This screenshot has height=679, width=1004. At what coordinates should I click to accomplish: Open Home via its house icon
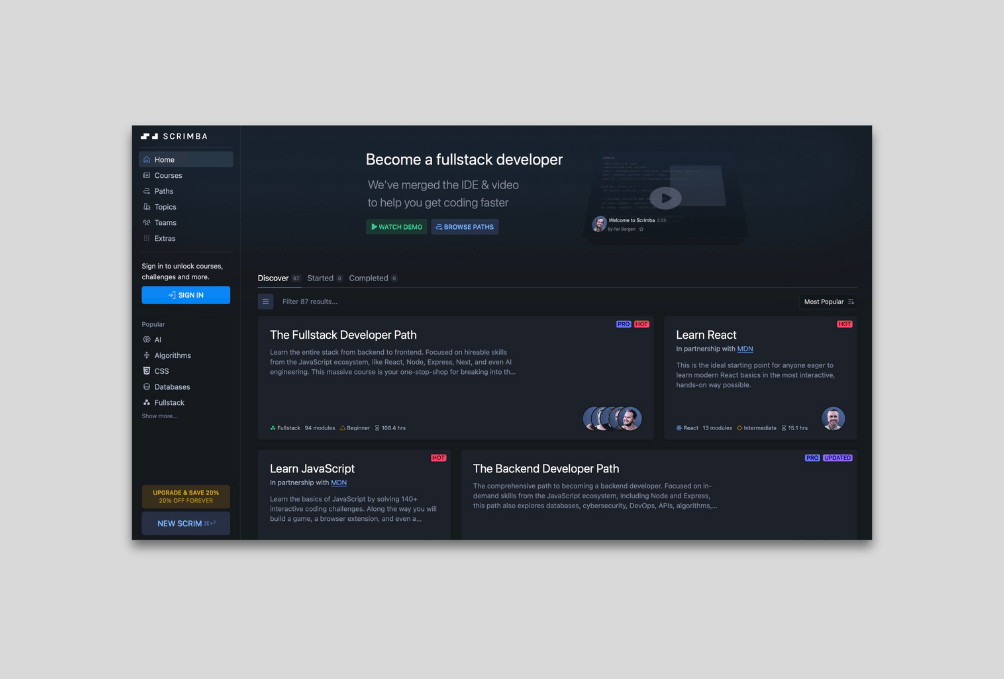click(147, 160)
